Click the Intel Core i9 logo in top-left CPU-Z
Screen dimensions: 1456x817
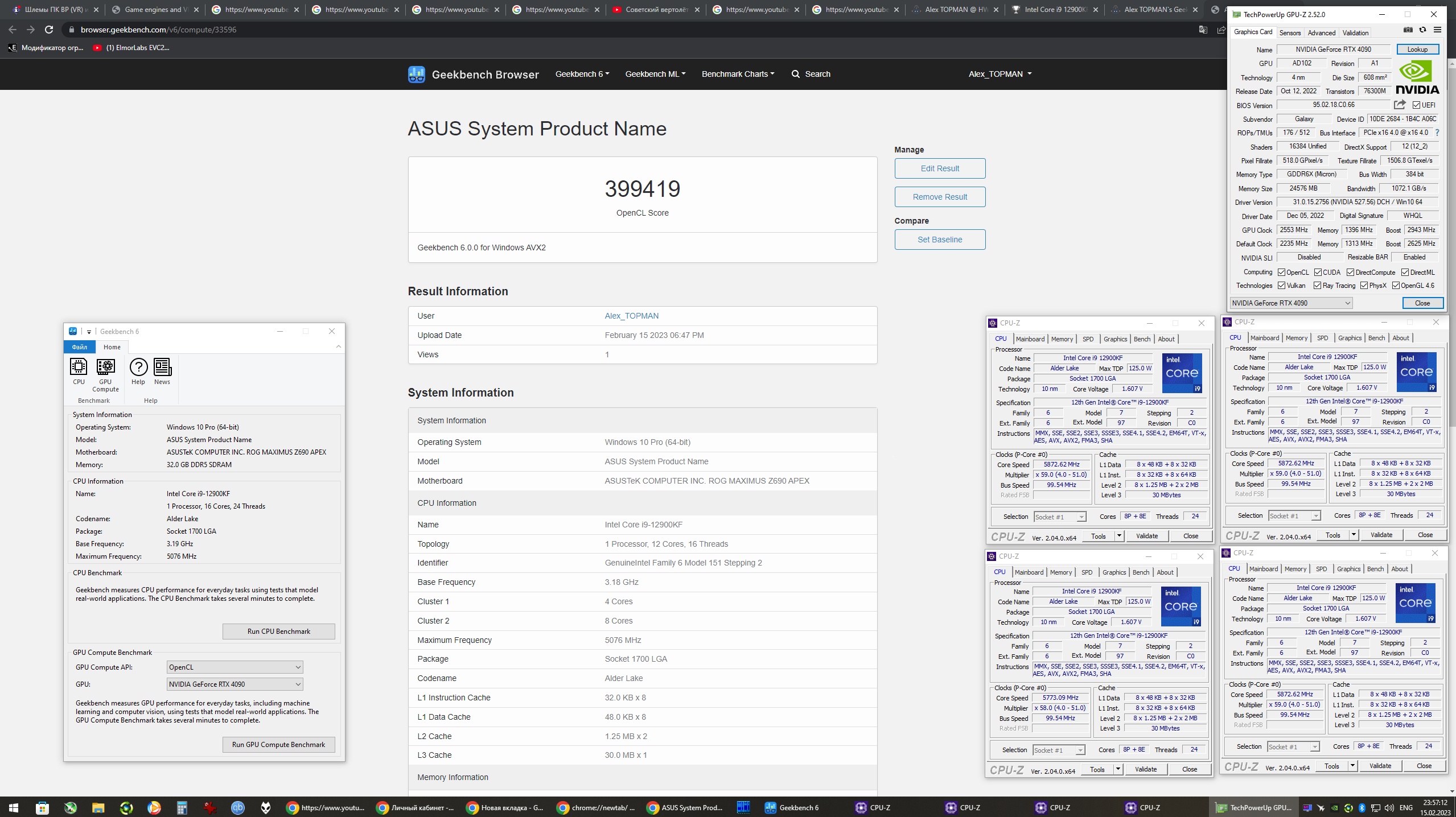coord(1182,373)
